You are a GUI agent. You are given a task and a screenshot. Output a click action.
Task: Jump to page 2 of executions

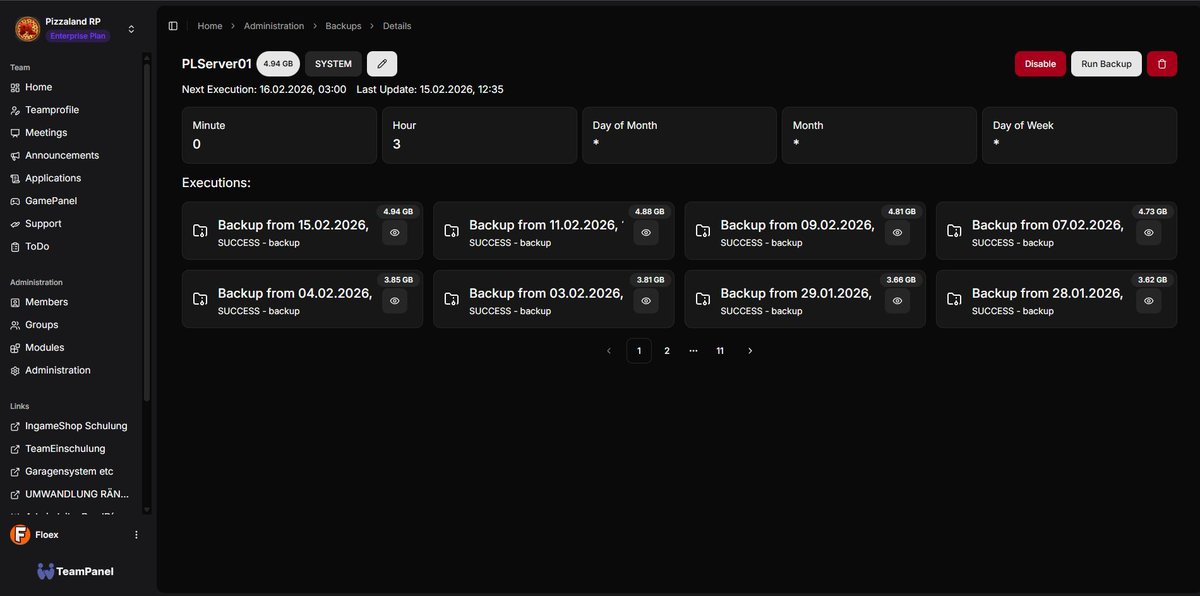point(666,350)
